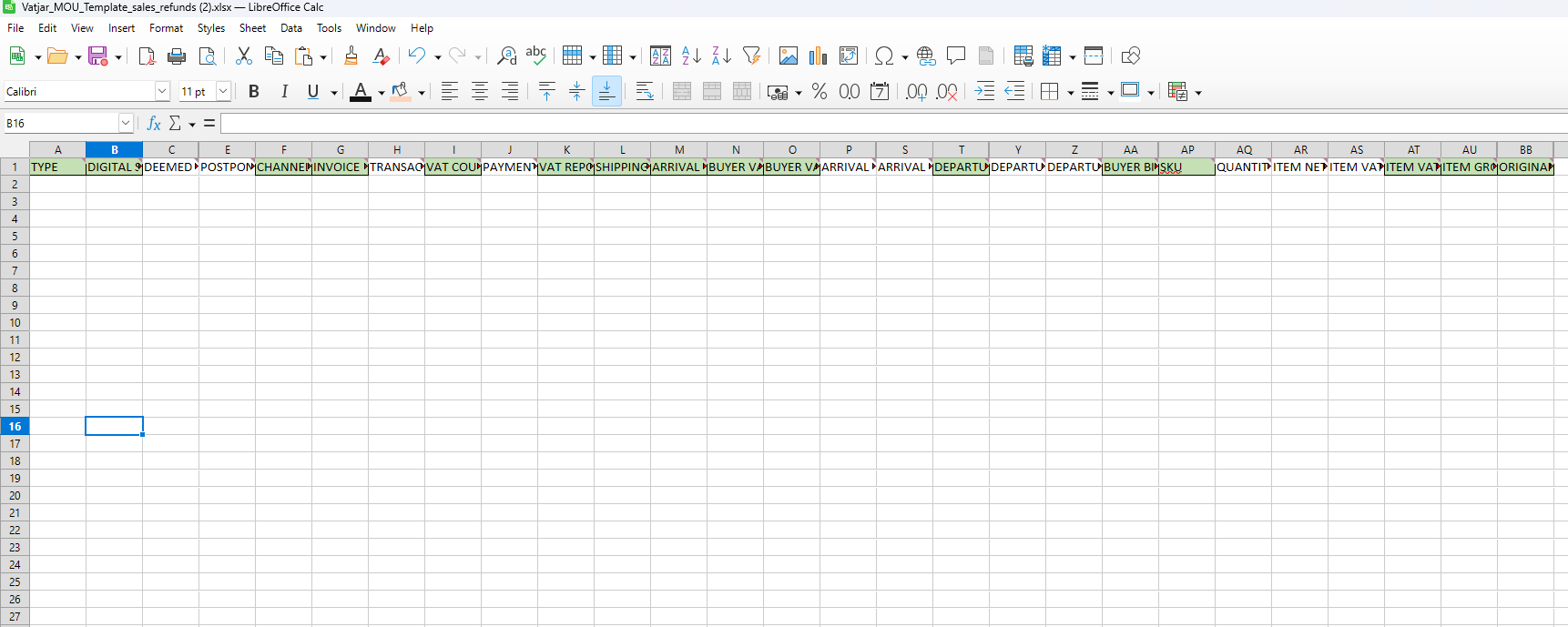
Task: Click the Open file folder icon
Action: pos(57,56)
